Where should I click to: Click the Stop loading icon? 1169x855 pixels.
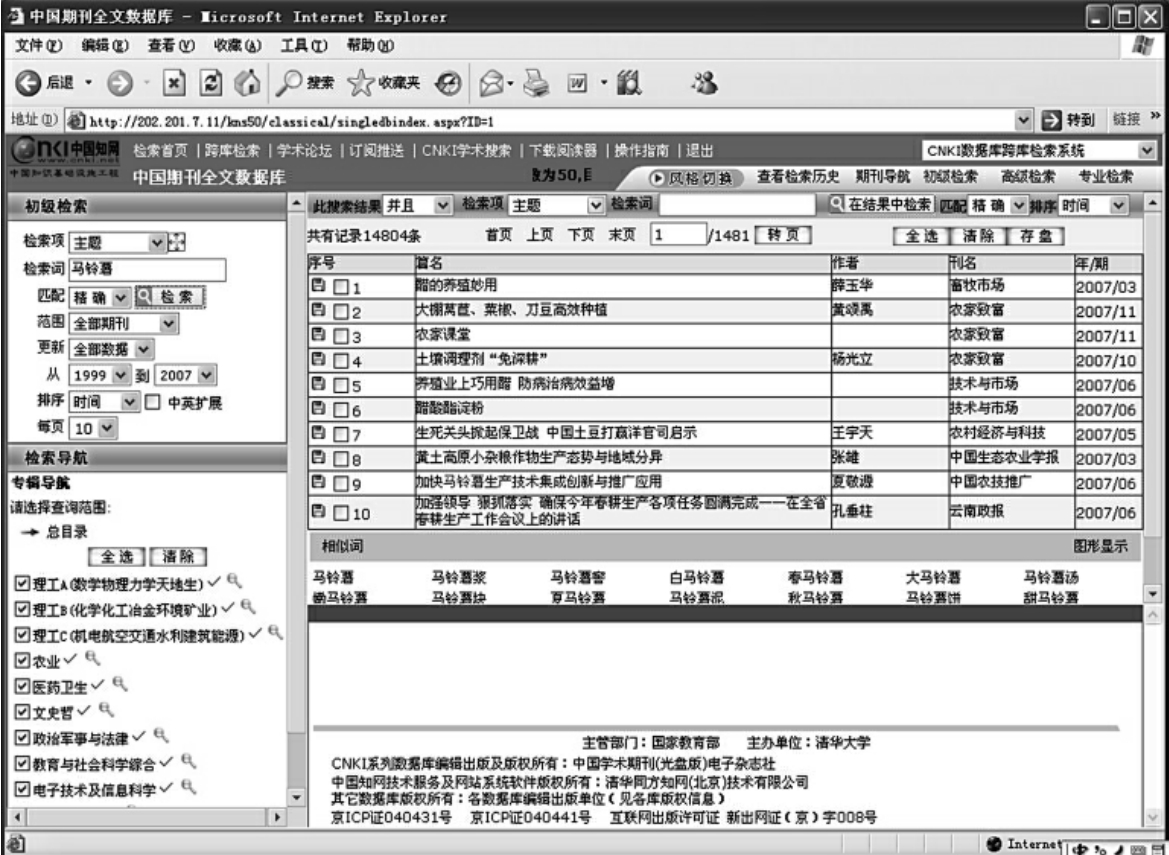coord(174,83)
